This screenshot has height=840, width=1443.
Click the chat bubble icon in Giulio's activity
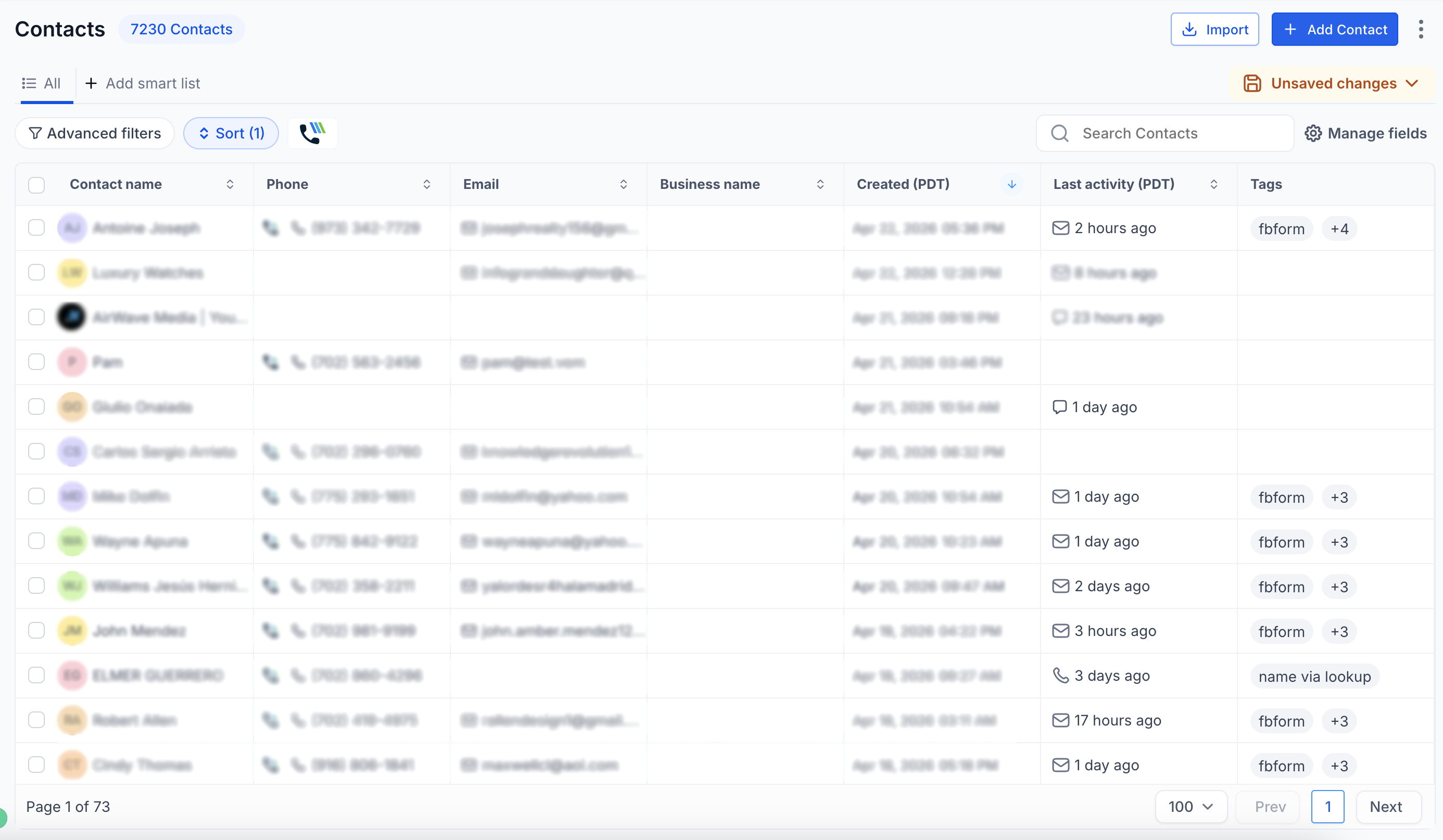1059,406
